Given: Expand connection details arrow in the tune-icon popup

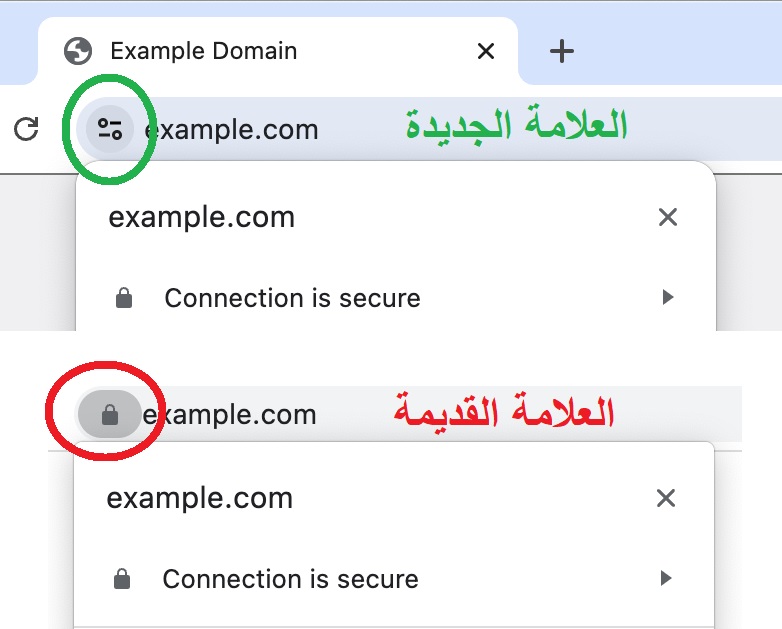Looking at the screenshot, I should pyautogui.click(x=668, y=298).
